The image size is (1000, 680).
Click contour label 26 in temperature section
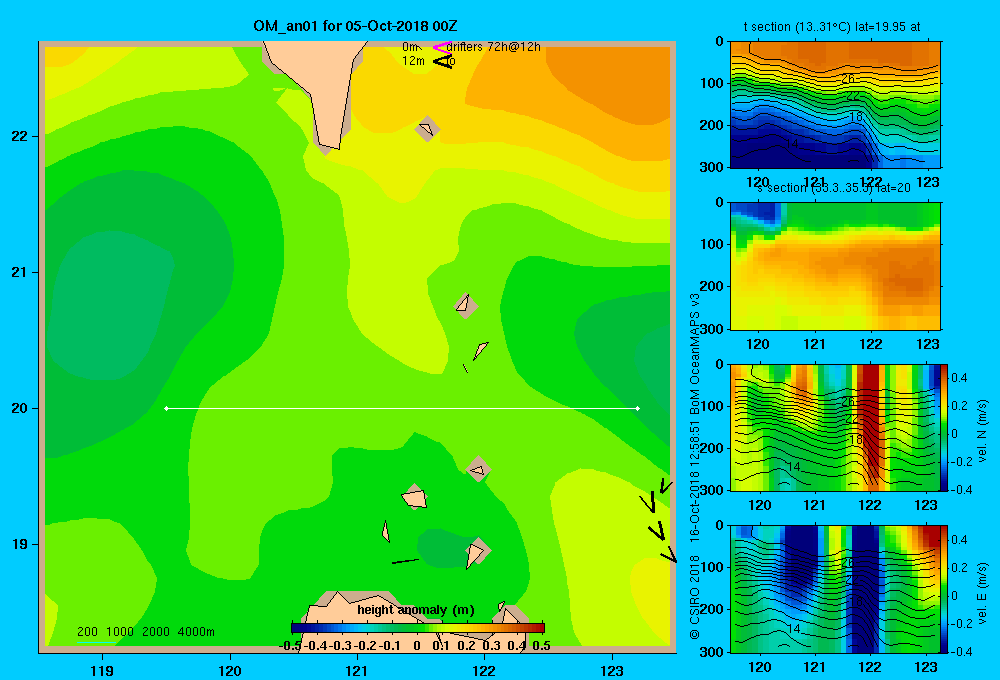coord(848,79)
